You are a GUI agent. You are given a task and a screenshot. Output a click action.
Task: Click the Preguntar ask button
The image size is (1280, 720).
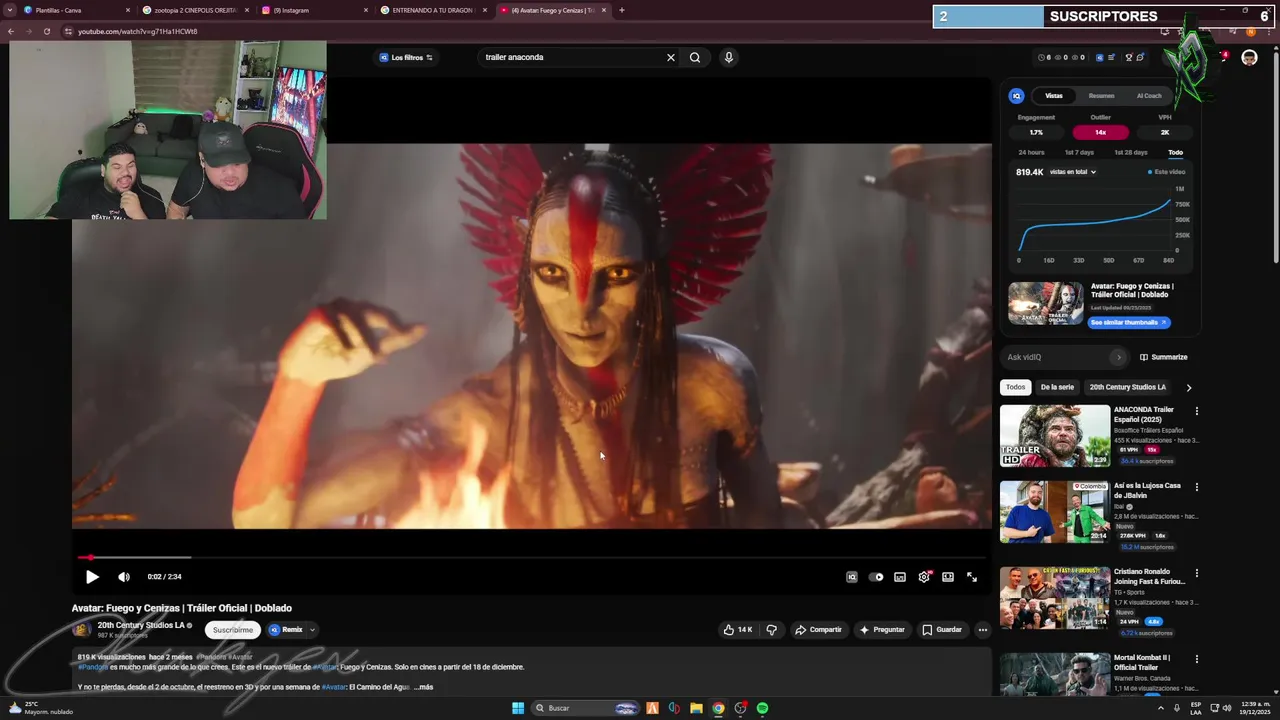click(x=882, y=630)
